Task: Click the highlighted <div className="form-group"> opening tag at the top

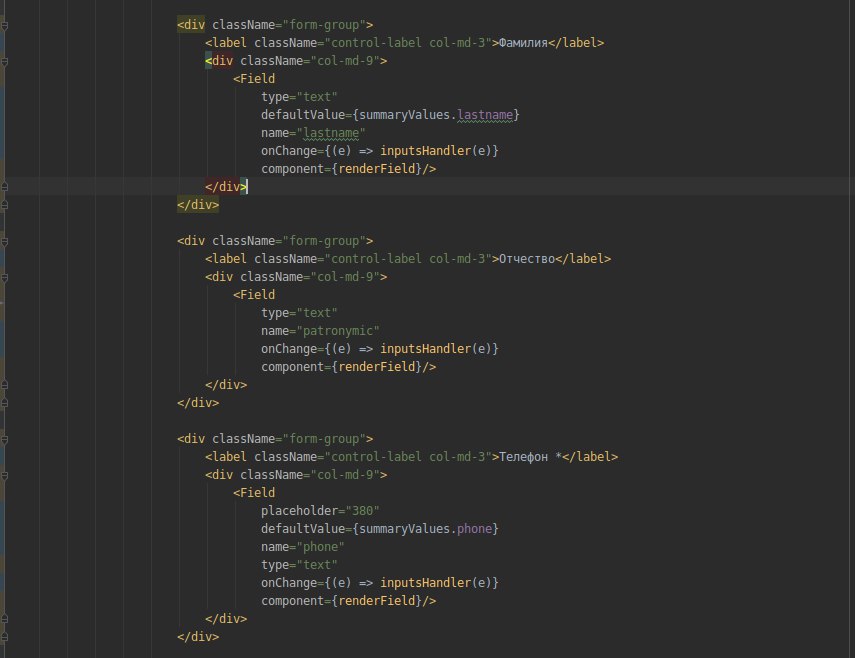Action: (275, 25)
